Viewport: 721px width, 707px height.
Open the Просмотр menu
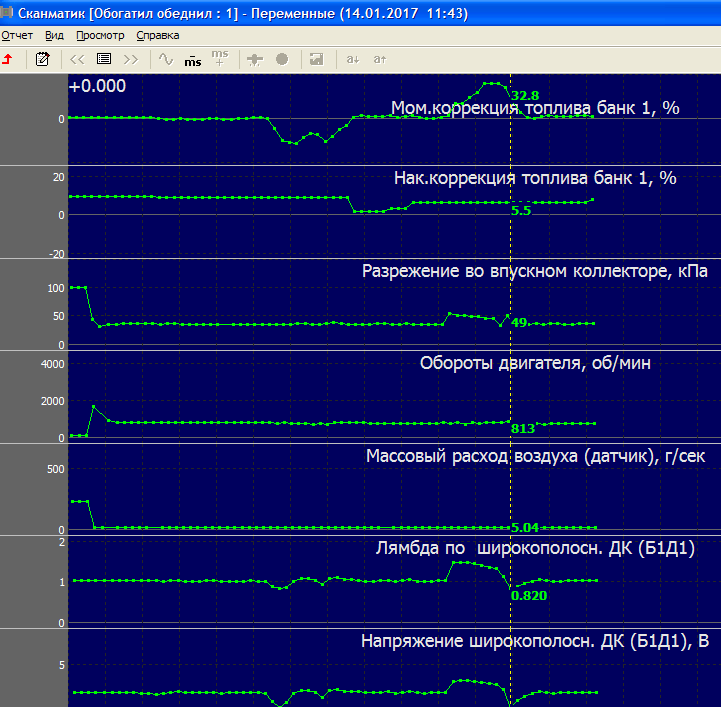pyautogui.click(x=100, y=35)
